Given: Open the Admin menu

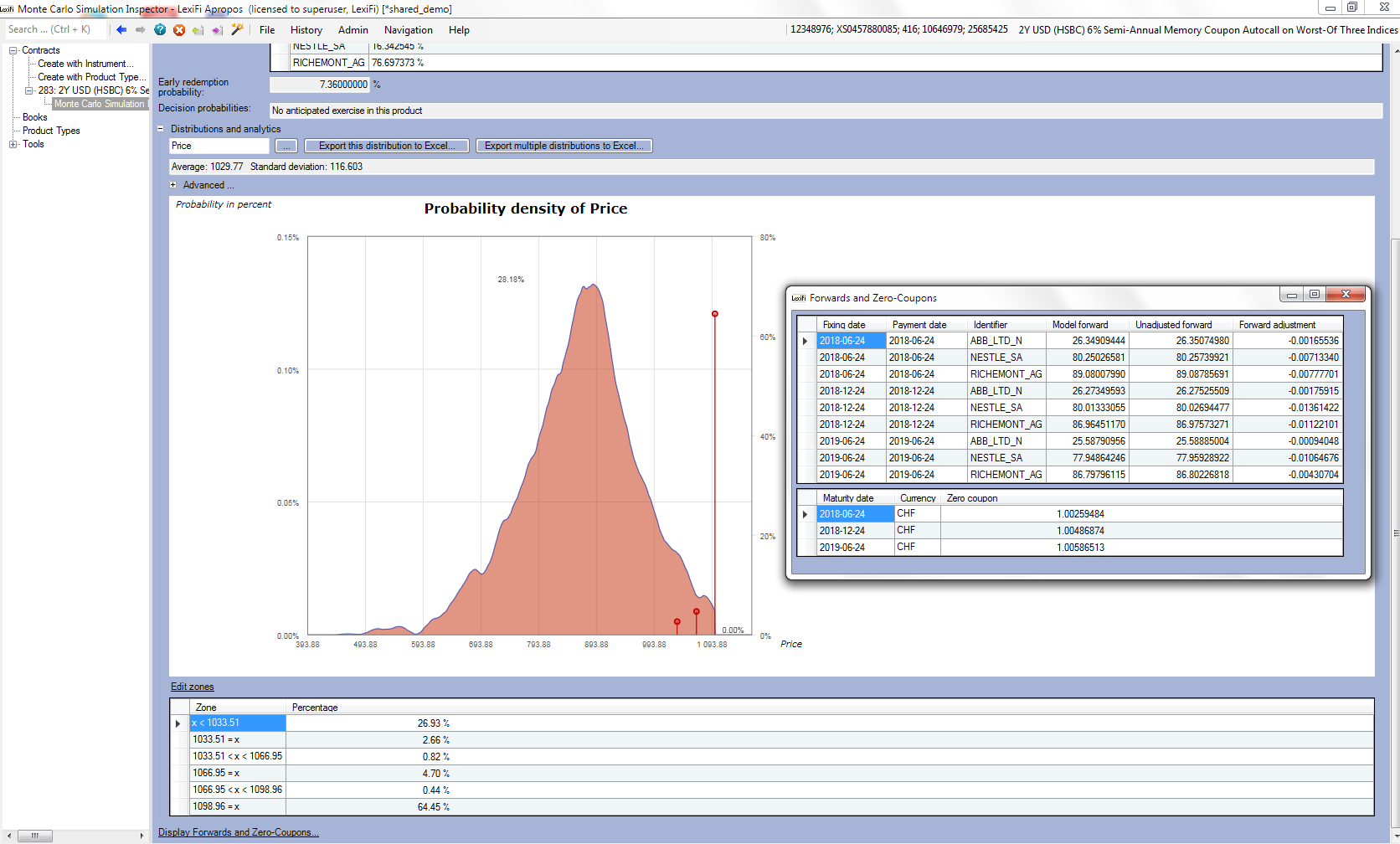Looking at the screenshot, I should 353,29.
